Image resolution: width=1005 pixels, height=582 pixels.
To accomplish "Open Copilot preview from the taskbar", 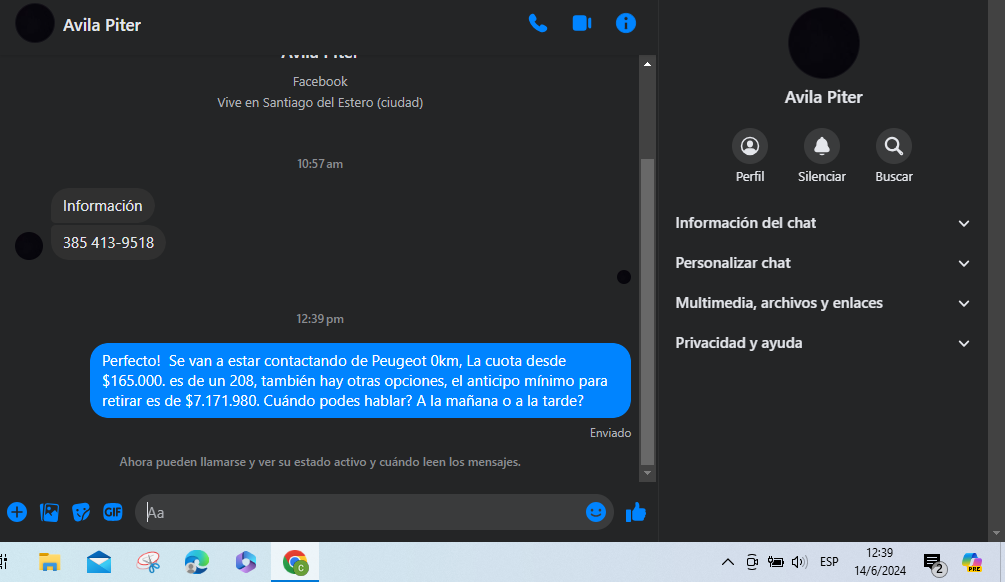I will (972, 562).
